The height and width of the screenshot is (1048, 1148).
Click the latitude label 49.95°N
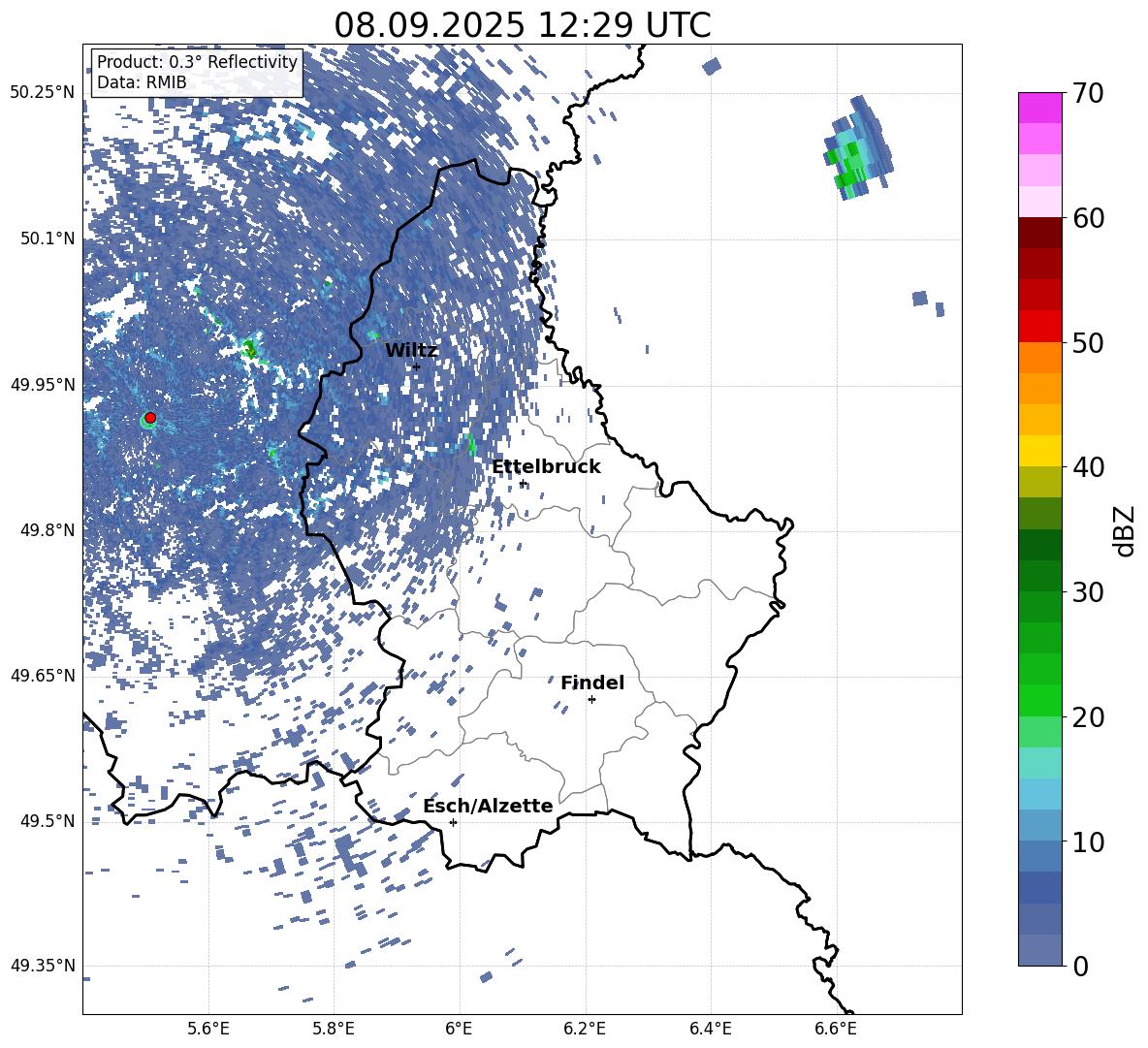tap(43, 385)
